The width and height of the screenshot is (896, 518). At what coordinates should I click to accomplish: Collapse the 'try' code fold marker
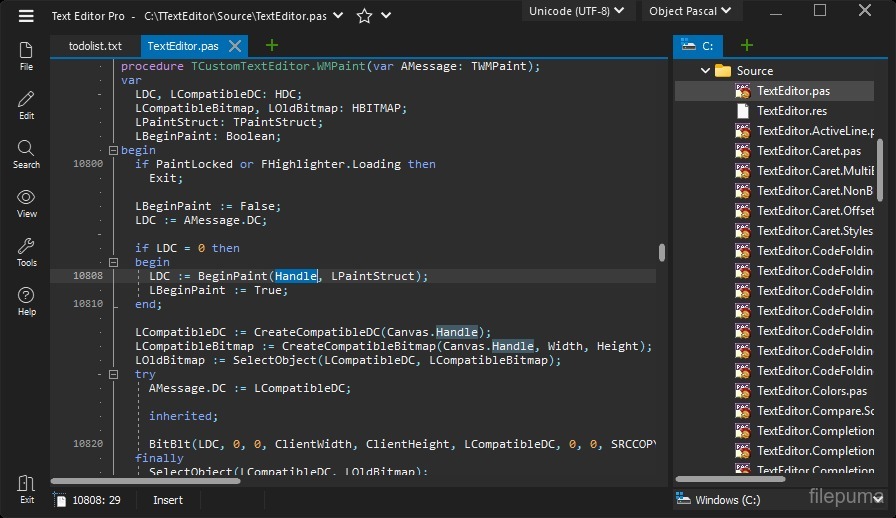pyautogui.click(x=113, y=374)
